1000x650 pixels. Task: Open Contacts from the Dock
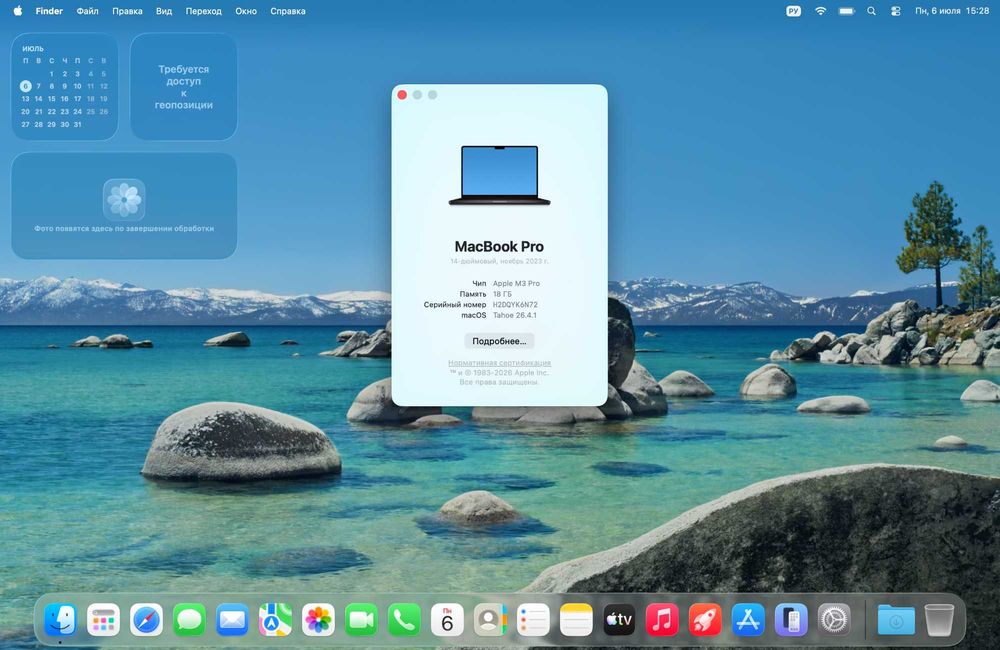490,619
